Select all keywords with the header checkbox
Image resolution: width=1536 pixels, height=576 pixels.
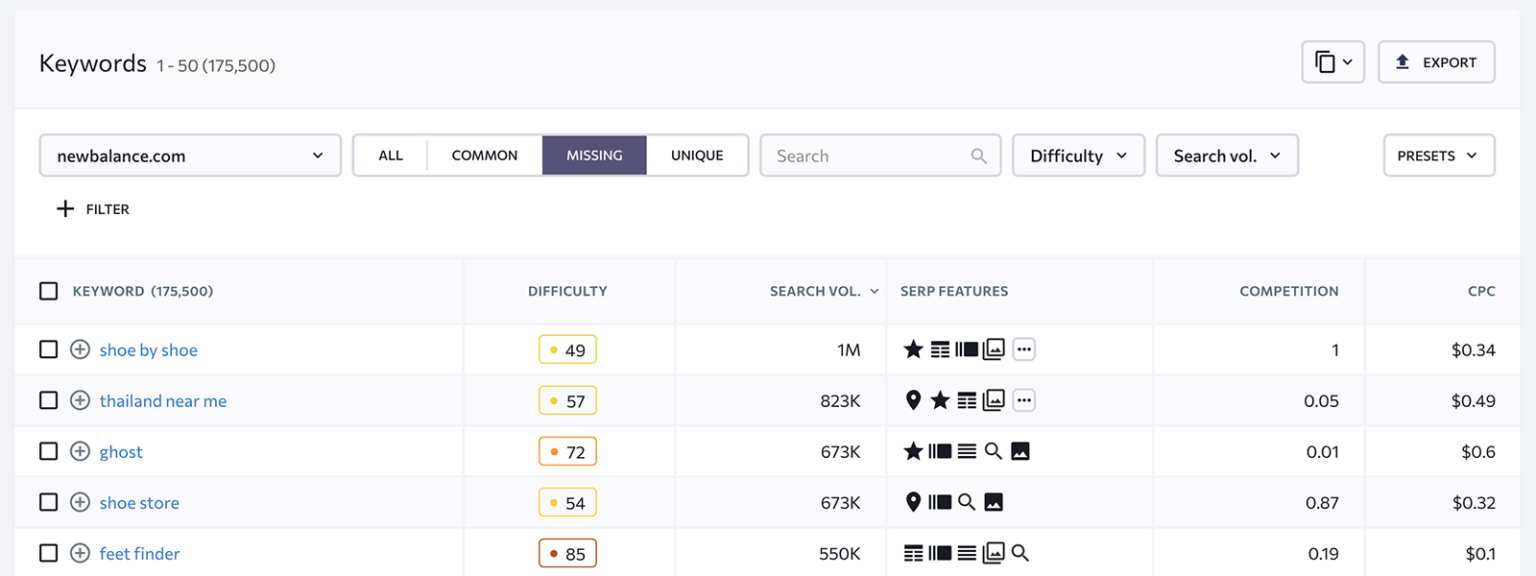[x=48, y=291]
